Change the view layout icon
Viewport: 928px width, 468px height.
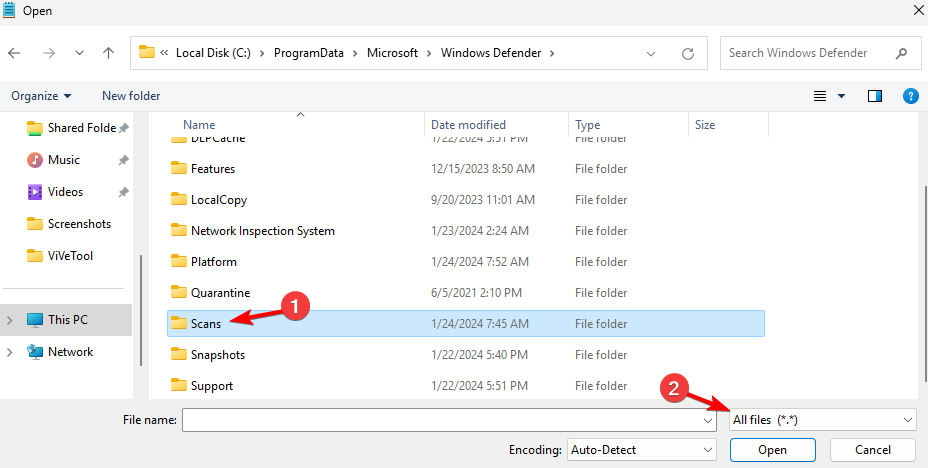(820, 96)
